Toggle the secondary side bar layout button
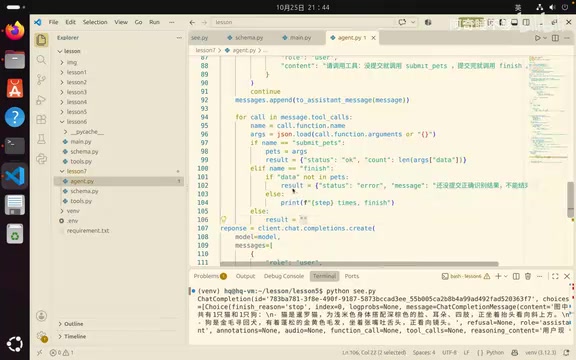 pos(526,22)
